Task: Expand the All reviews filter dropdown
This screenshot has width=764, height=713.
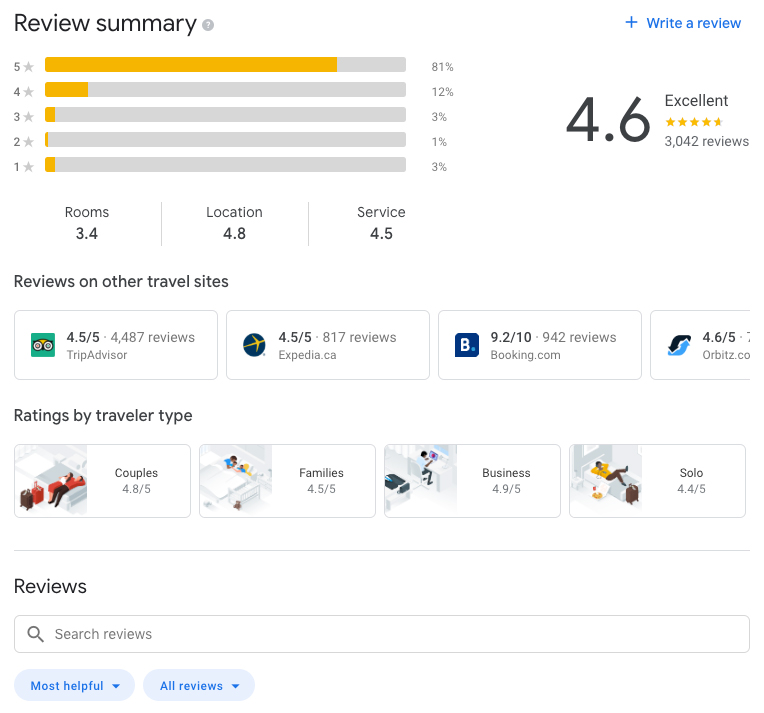Action: pyautogui.click(x=199, y=686)
